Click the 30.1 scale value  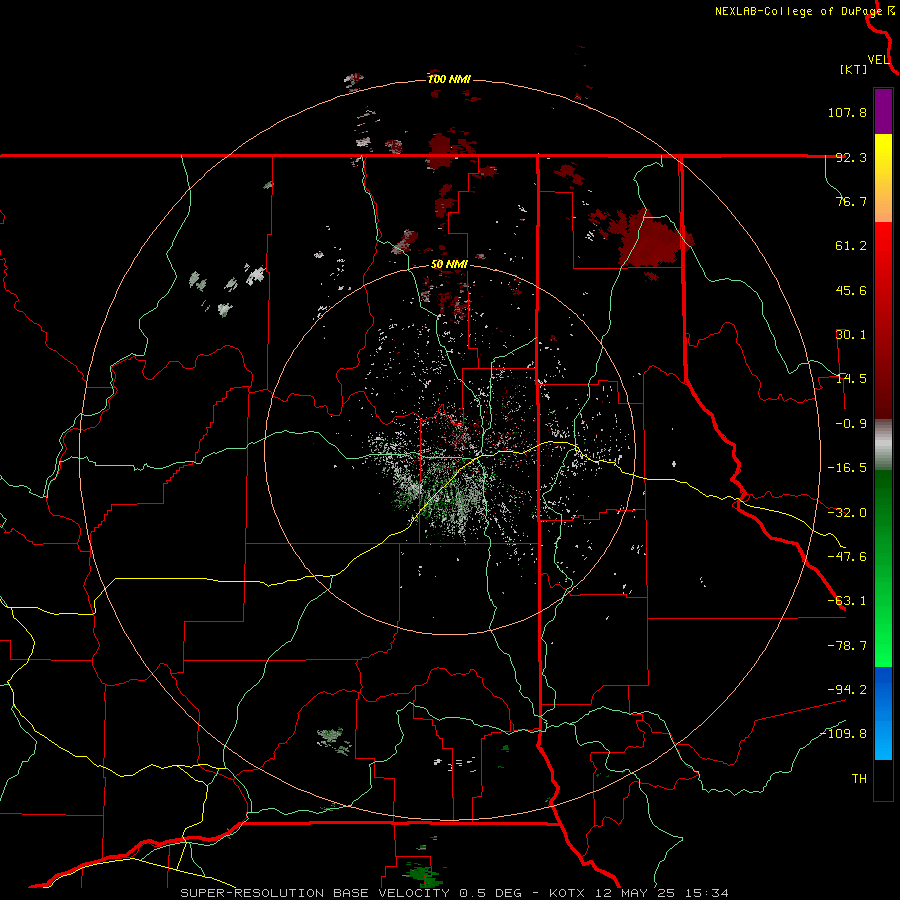[851, 335]
